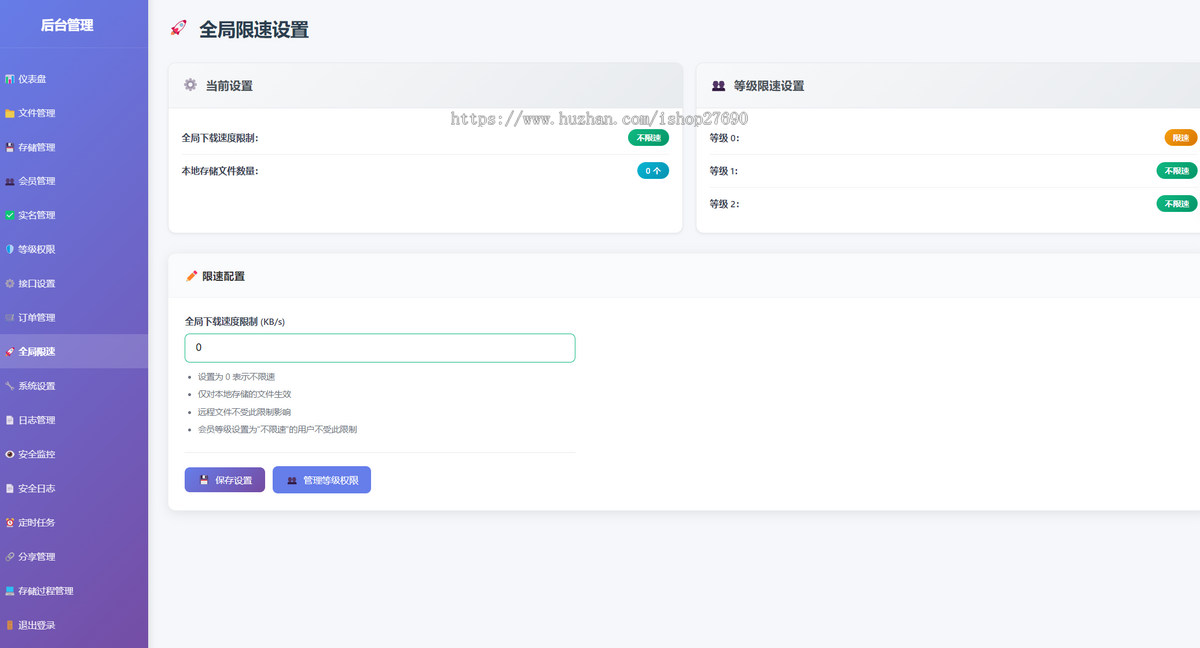The width and height of the screenshot is (1200, 648).
Task: Click the pencil icon beside 限速配置
Action: 192,275
